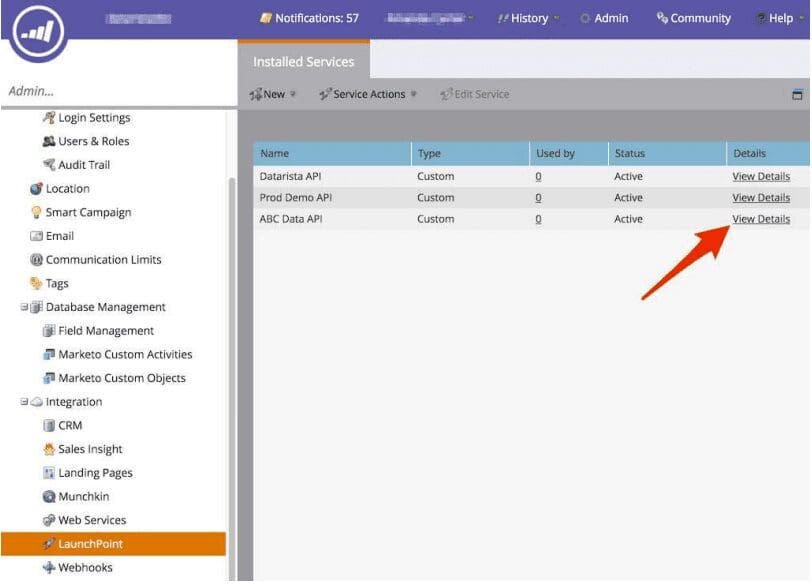Sort by the Type column header

click(470, 154)
